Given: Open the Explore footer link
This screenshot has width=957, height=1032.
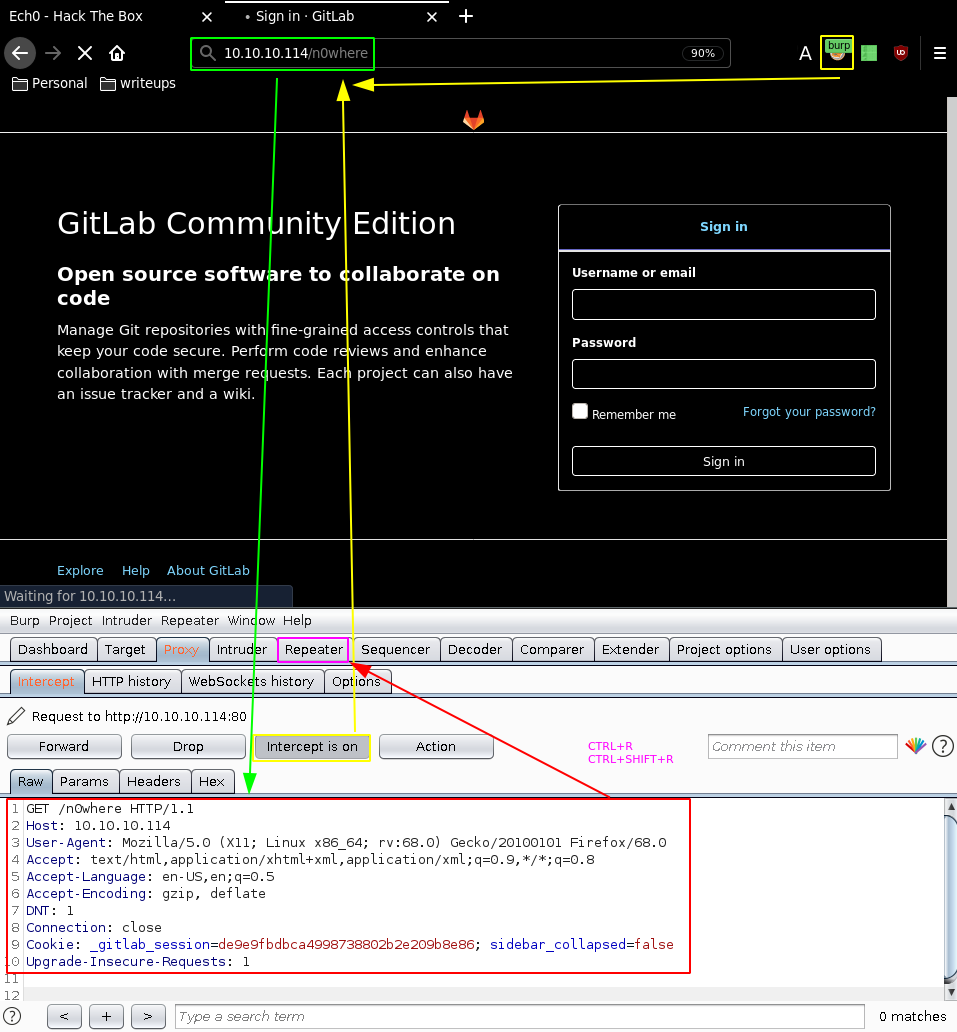Looking at the screenshot, I should tap(80, 571).
